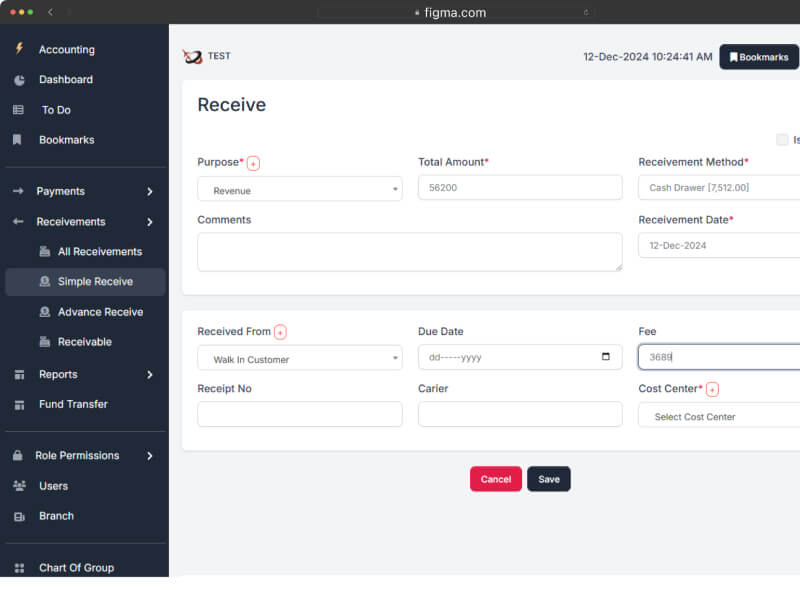800x590 pixels.
Task: Click the Dashboard pie chart icon
Action: coord(19,80)
